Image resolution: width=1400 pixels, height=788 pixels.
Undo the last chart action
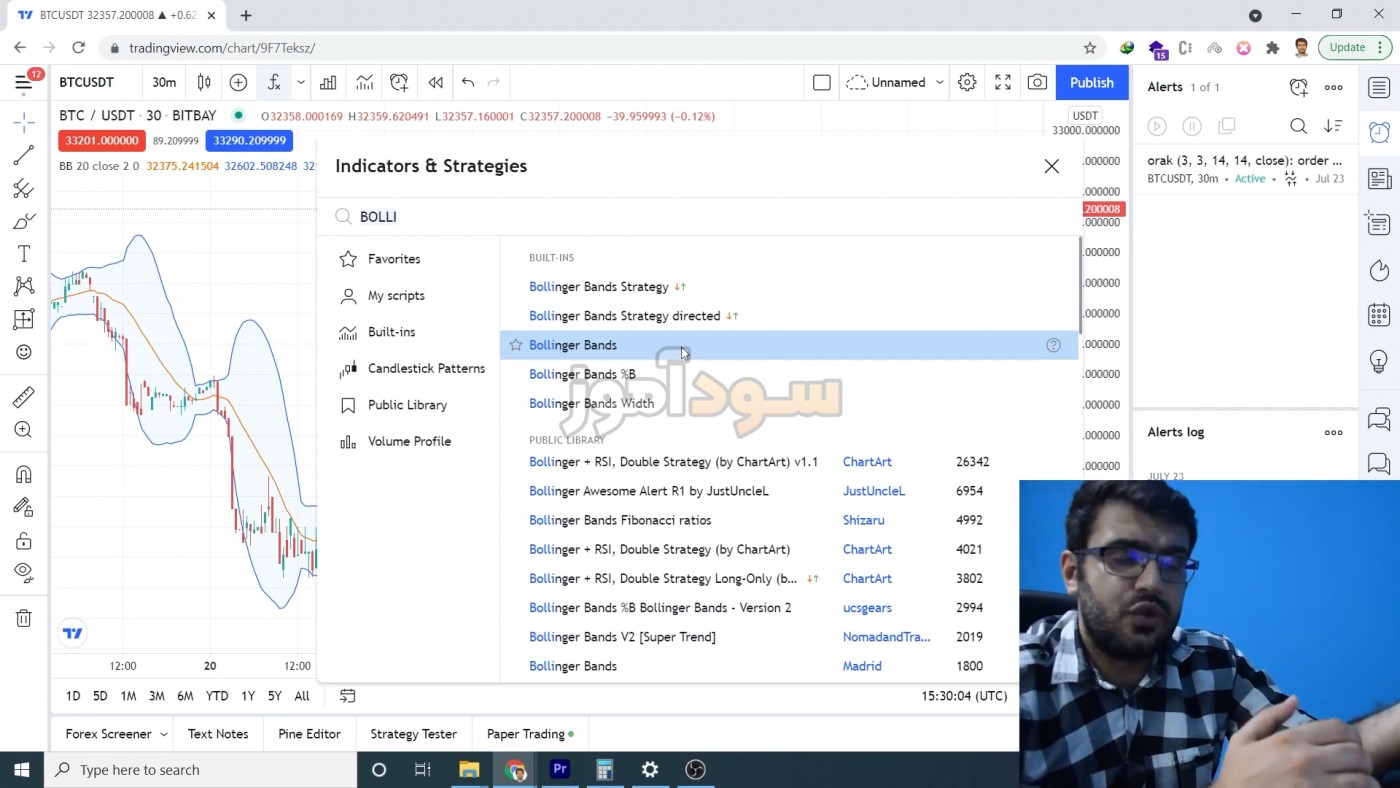pyautogui.click(x=468, y=82)
